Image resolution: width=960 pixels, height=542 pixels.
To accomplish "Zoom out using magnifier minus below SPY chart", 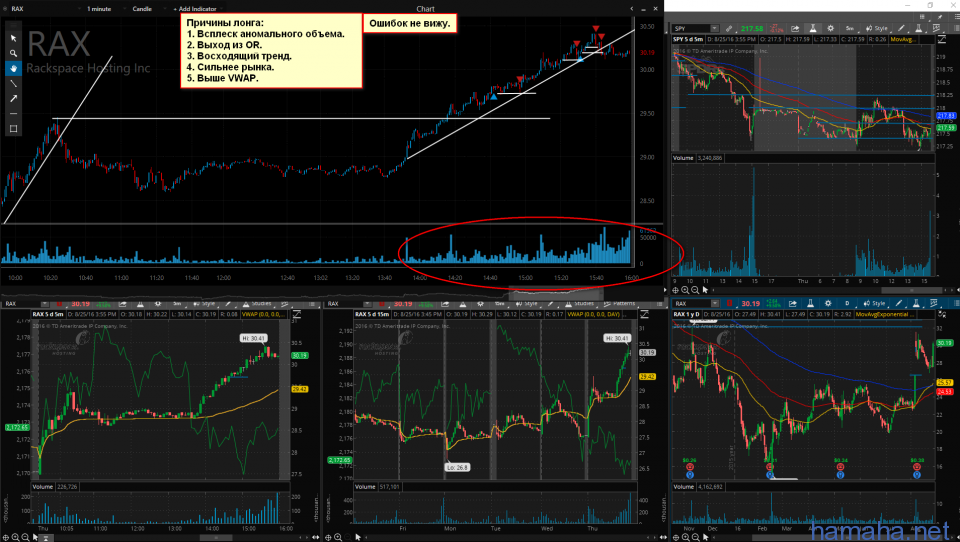I will click(695, 290).
